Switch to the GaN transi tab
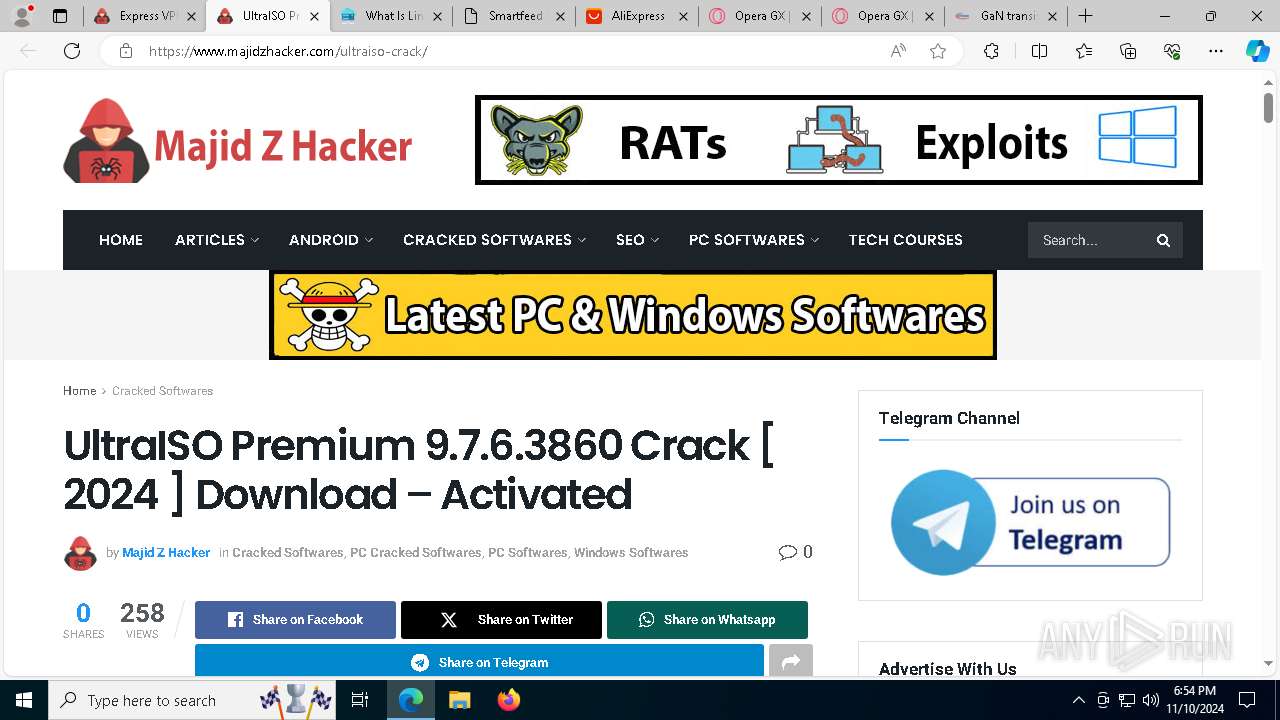 point(1006,16)
